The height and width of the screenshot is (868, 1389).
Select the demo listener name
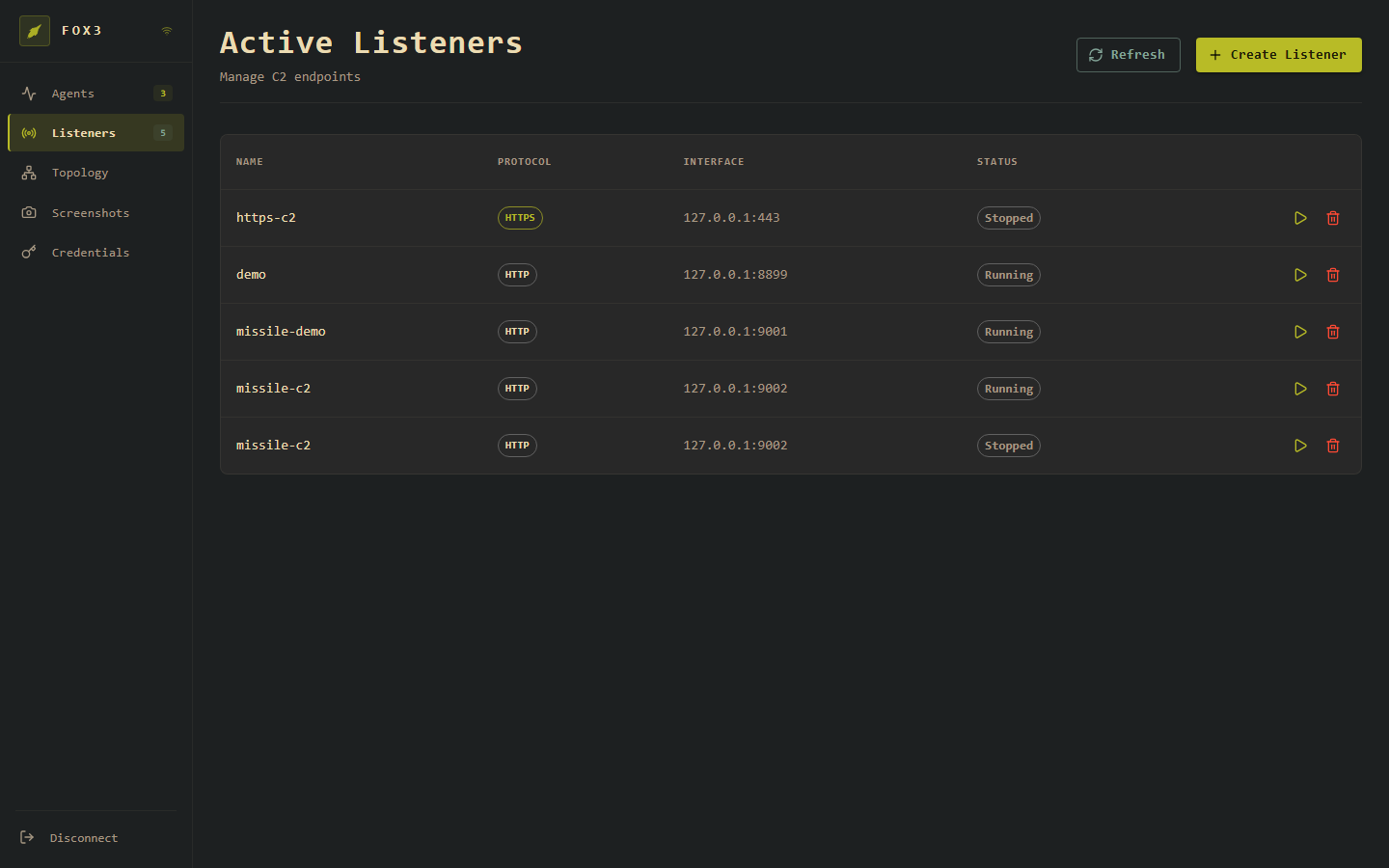coord(251,275)
